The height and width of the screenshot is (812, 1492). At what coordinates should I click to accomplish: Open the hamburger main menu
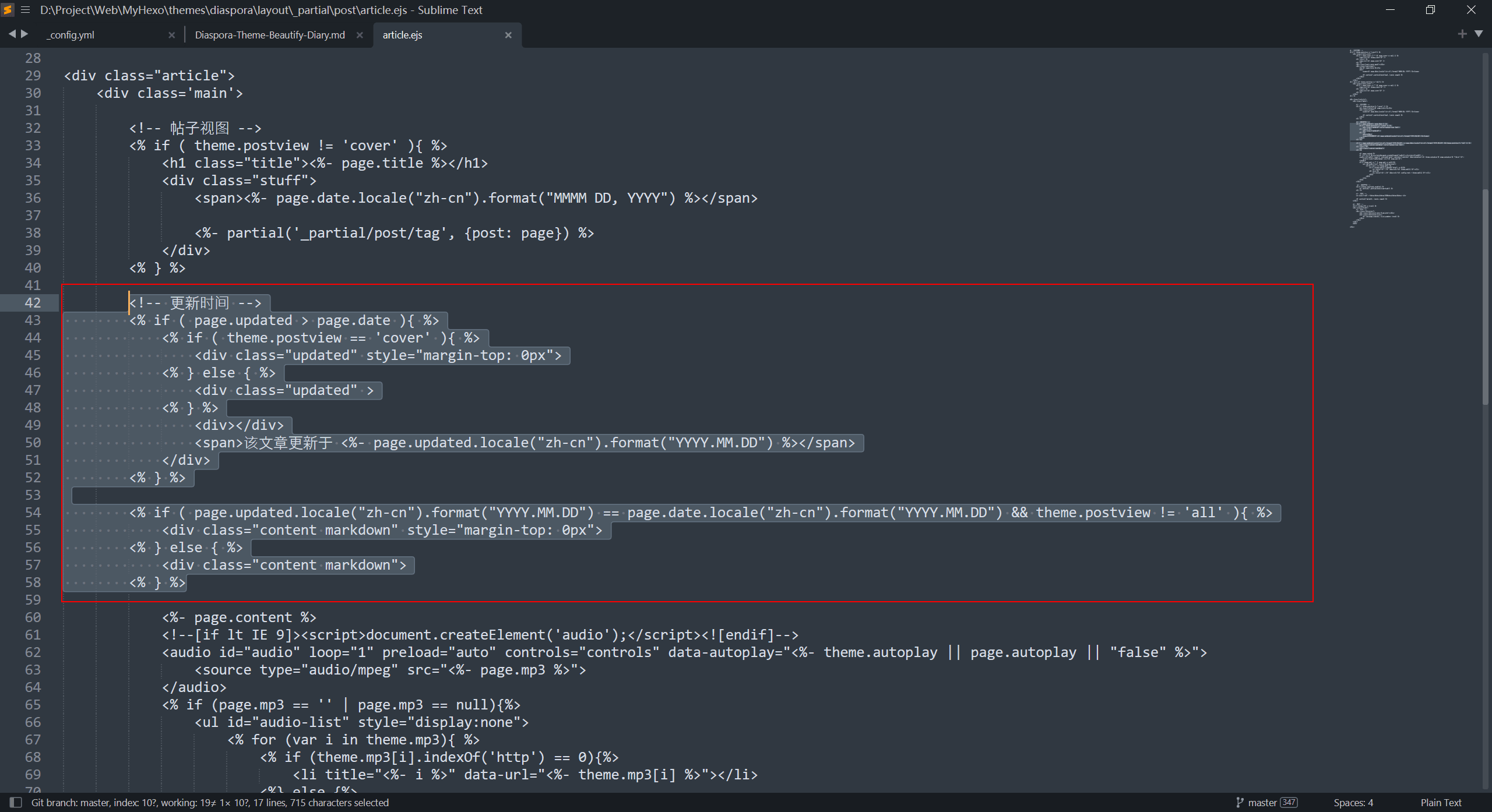pyautogui.click(x=25, y=10)
